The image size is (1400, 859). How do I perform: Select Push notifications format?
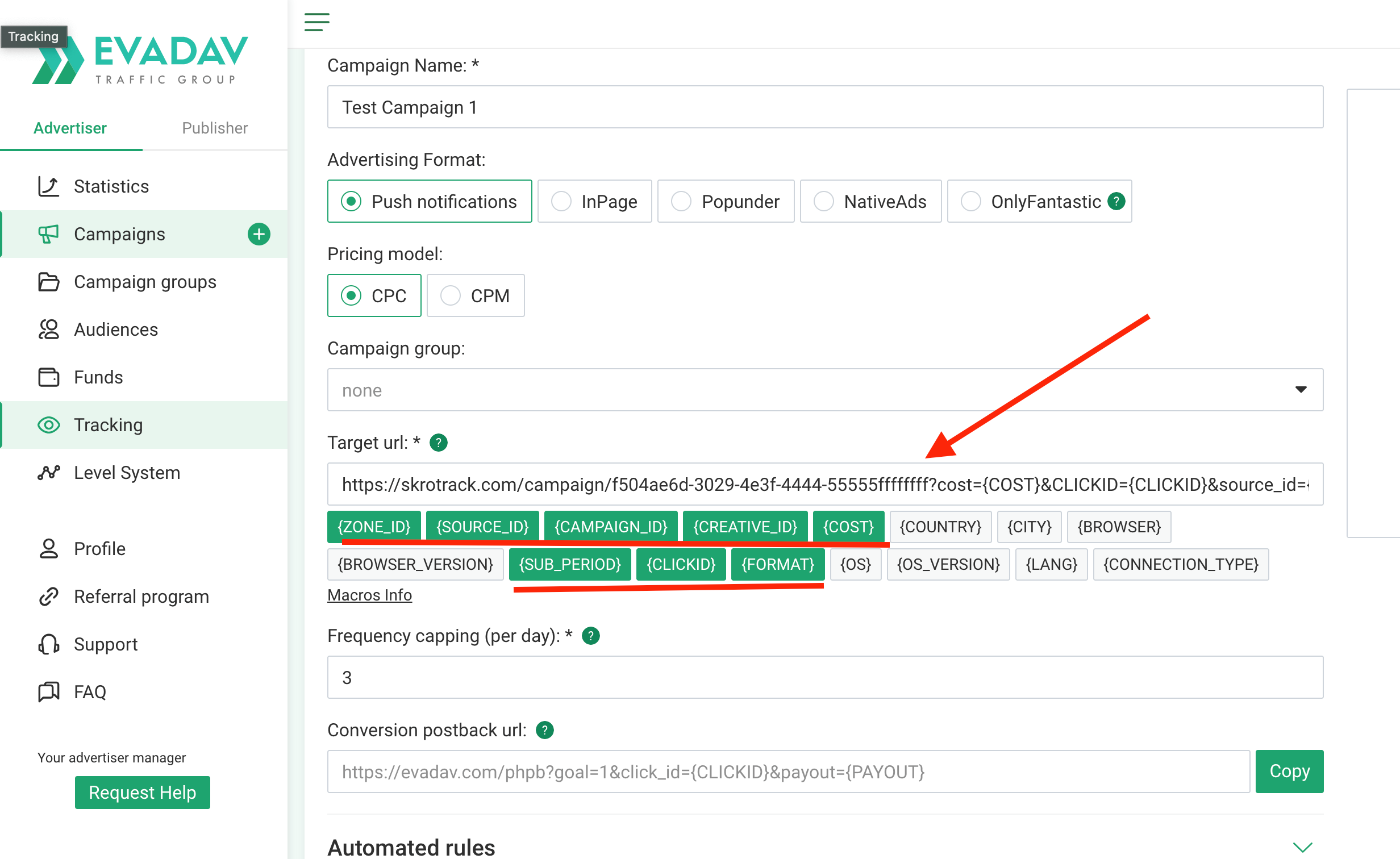(x=430, y=201)
